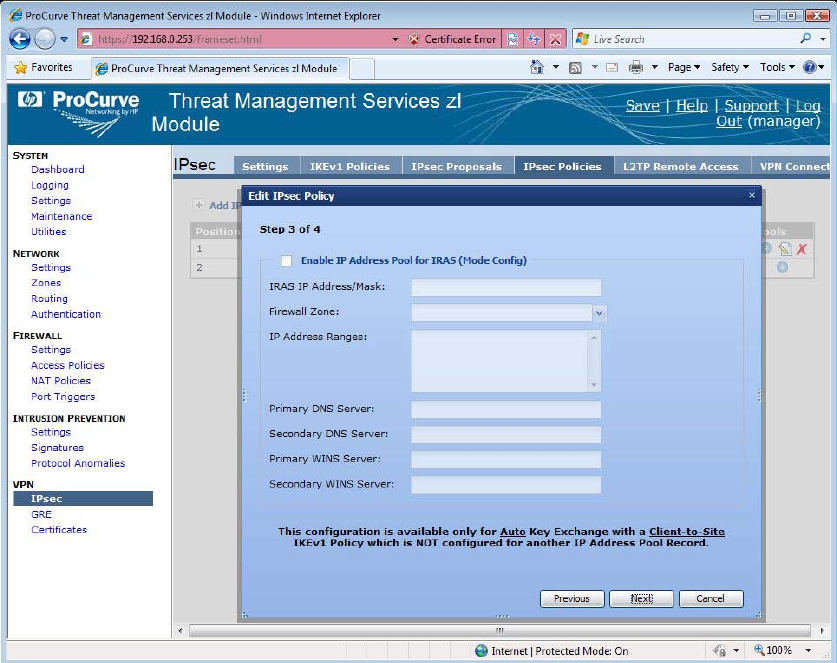Open the Tools menu
837x663 pixels.
pos(777,67)
